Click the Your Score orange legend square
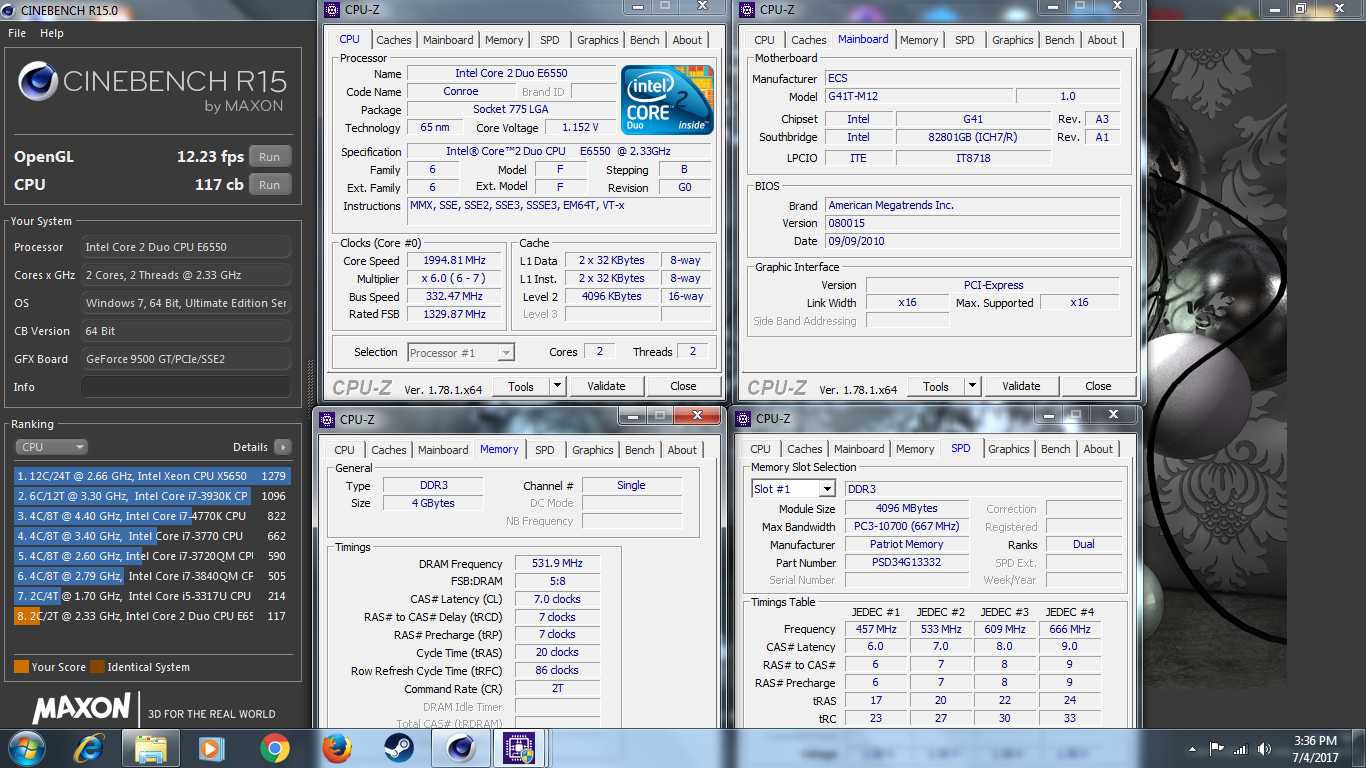 [x=21, y=667]
